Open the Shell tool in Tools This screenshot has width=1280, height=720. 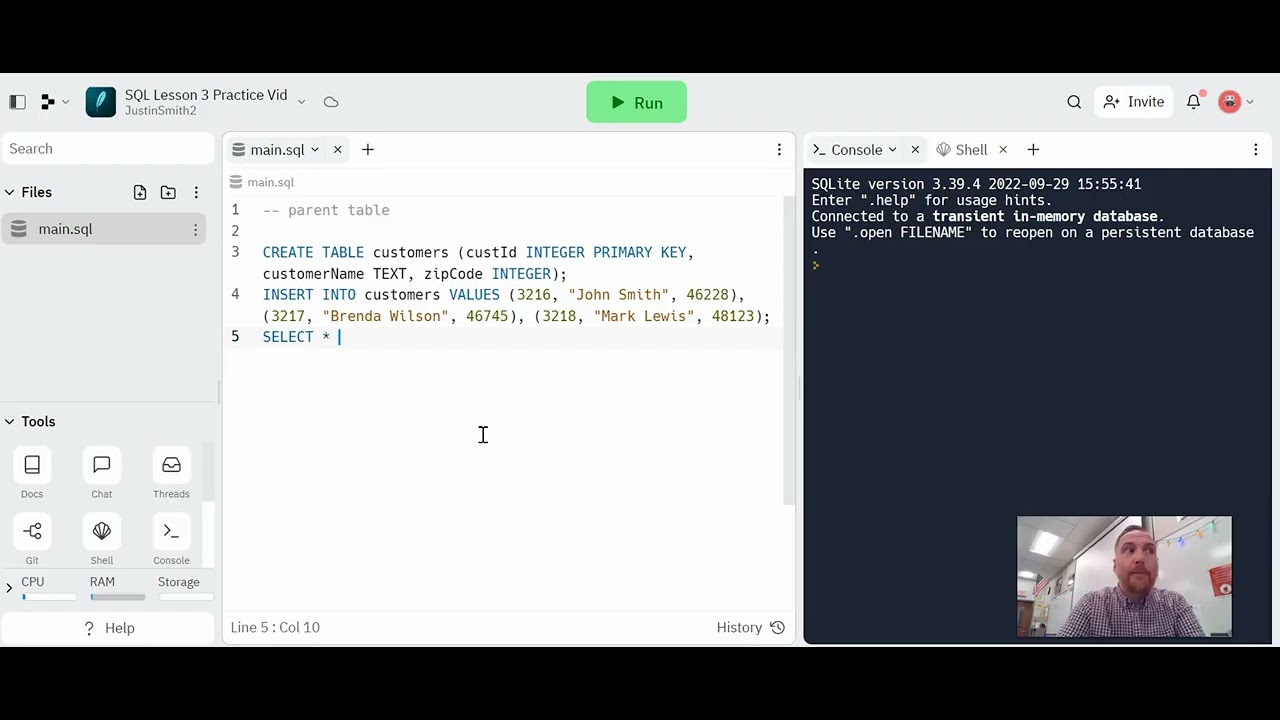click(x=102, y=541)
